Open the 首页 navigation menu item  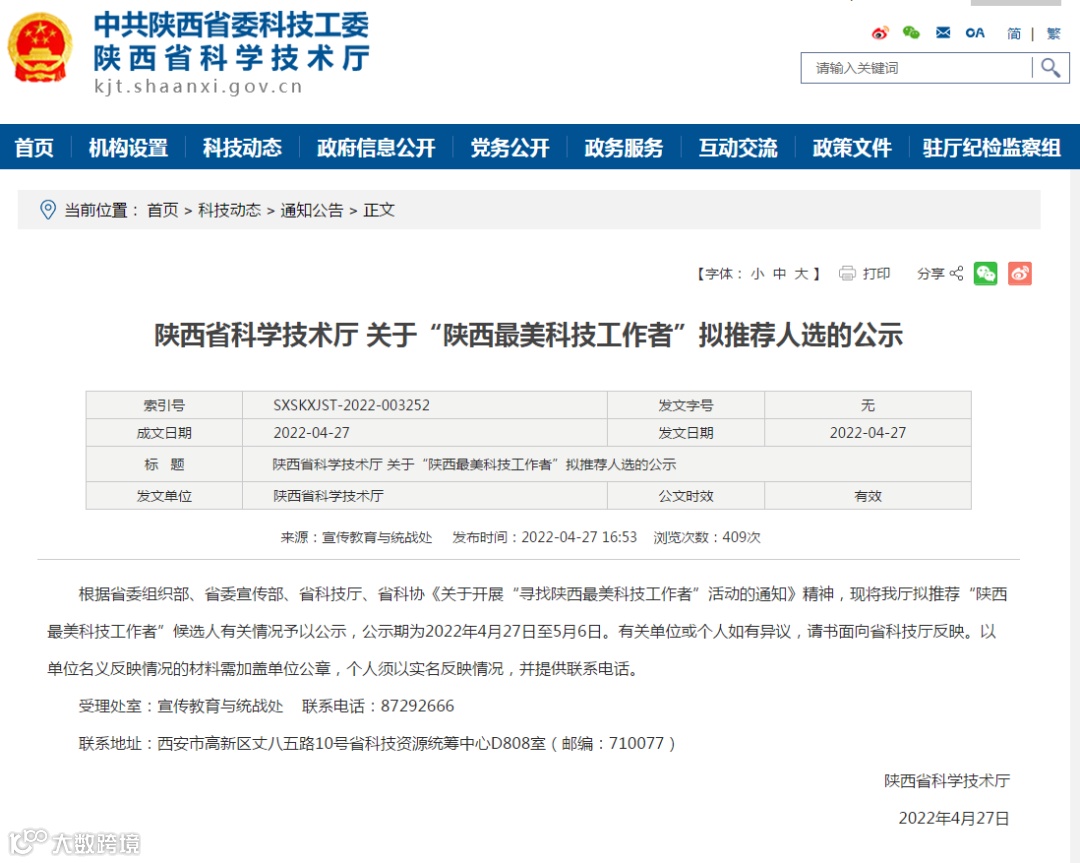(34, 147)
